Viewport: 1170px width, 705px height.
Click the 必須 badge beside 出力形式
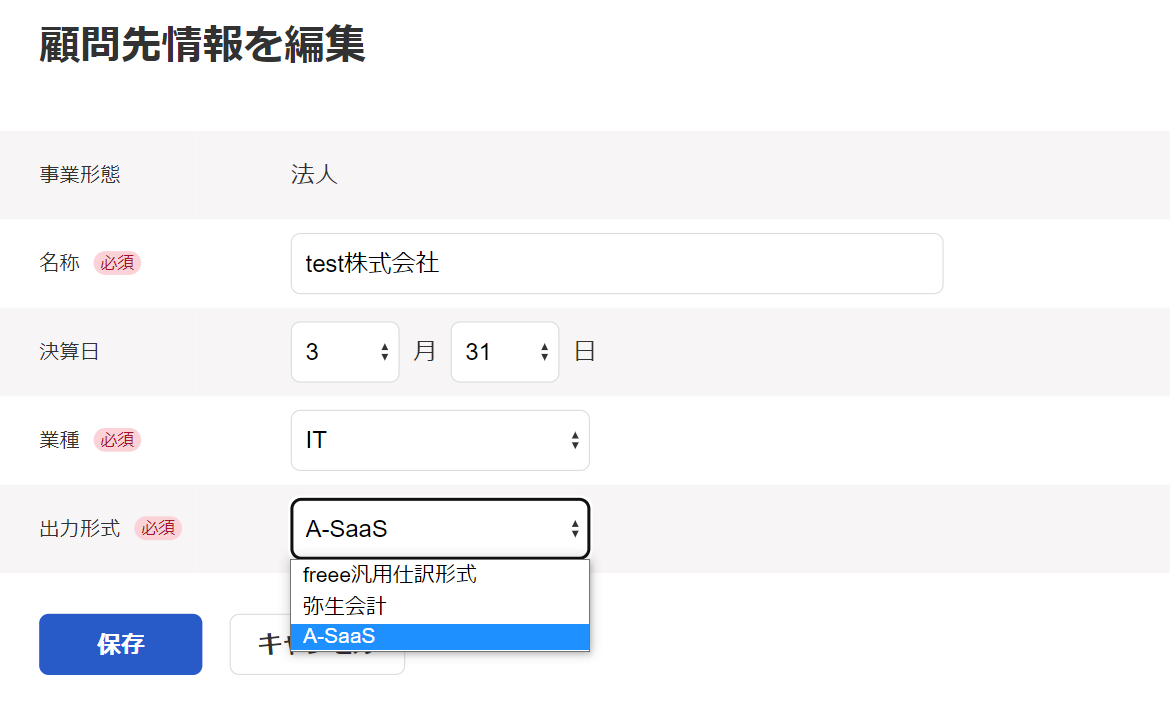point(158,528)
